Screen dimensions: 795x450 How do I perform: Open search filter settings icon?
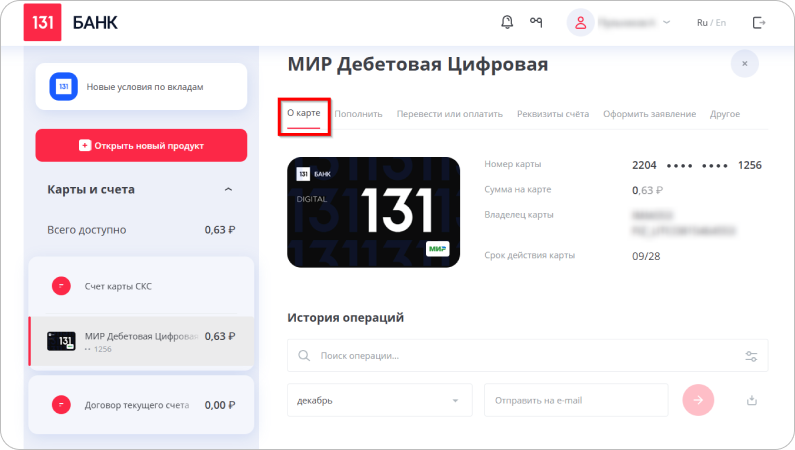751,355
